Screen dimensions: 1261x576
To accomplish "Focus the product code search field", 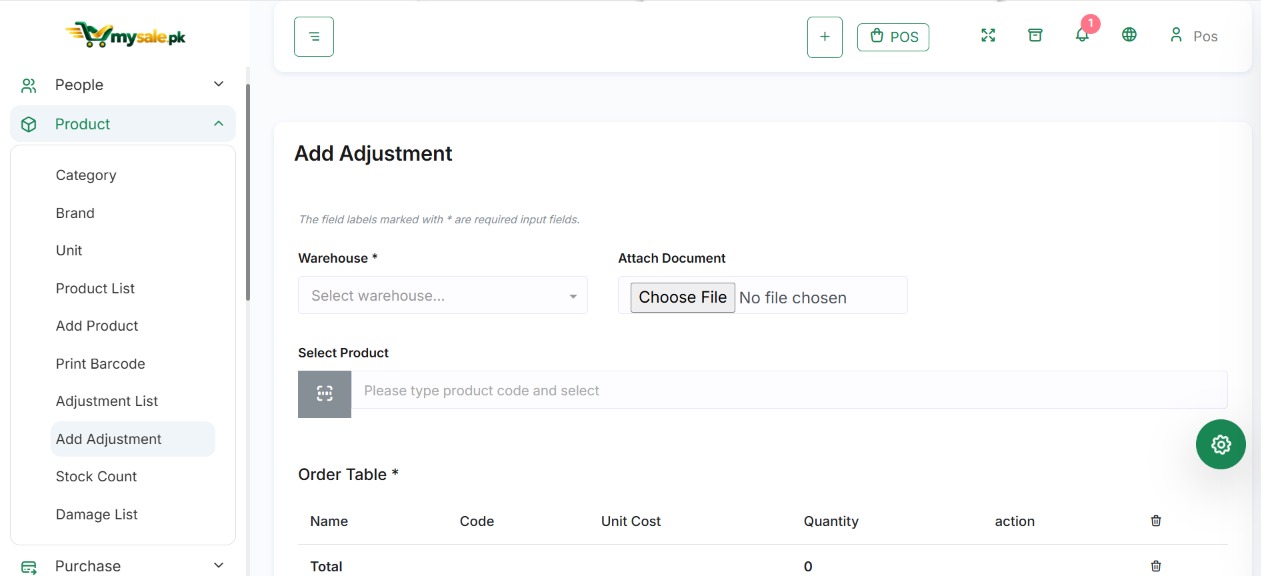I will (x=789, y=390).
